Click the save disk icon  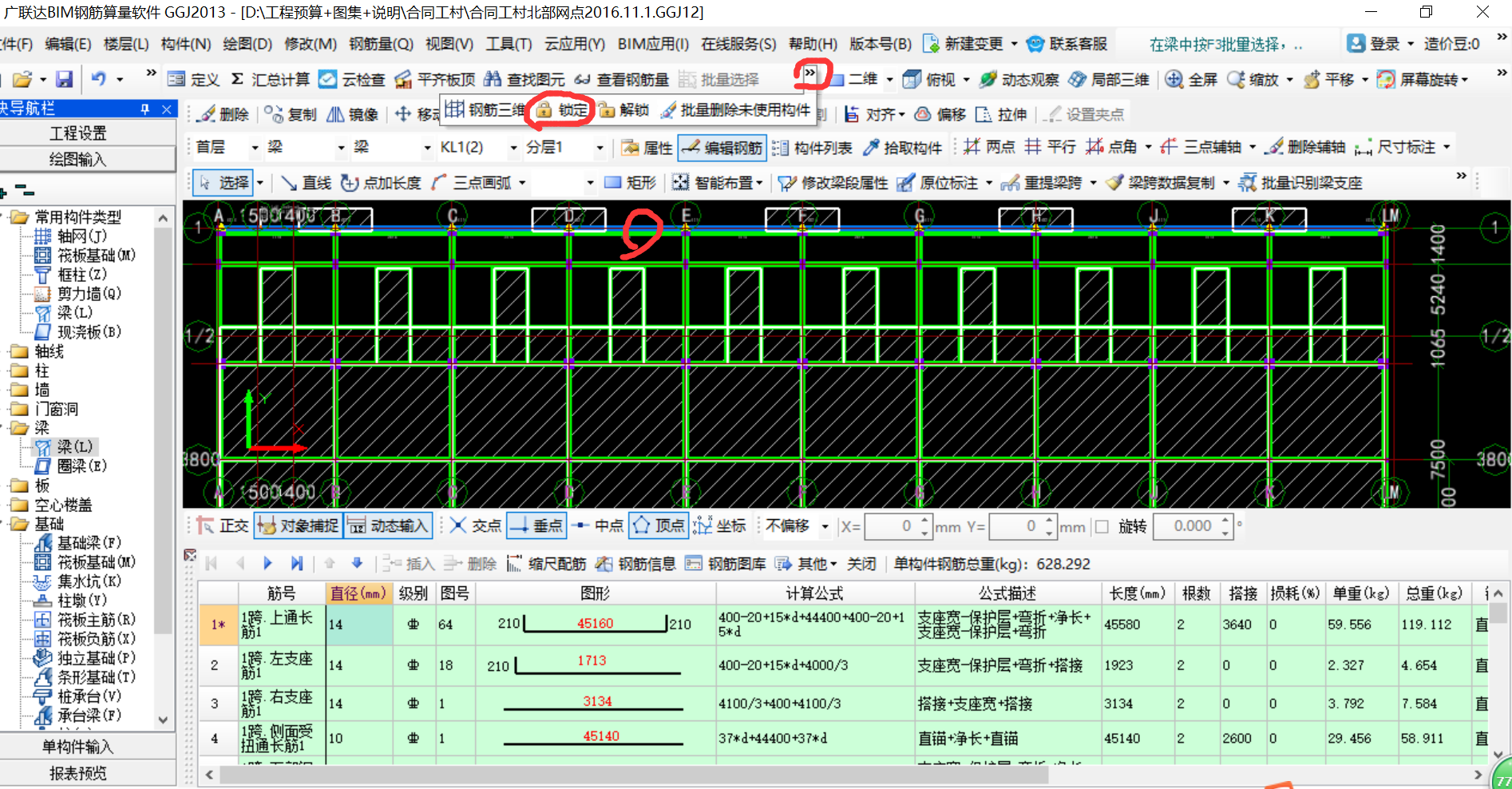(x=64, y=79)
